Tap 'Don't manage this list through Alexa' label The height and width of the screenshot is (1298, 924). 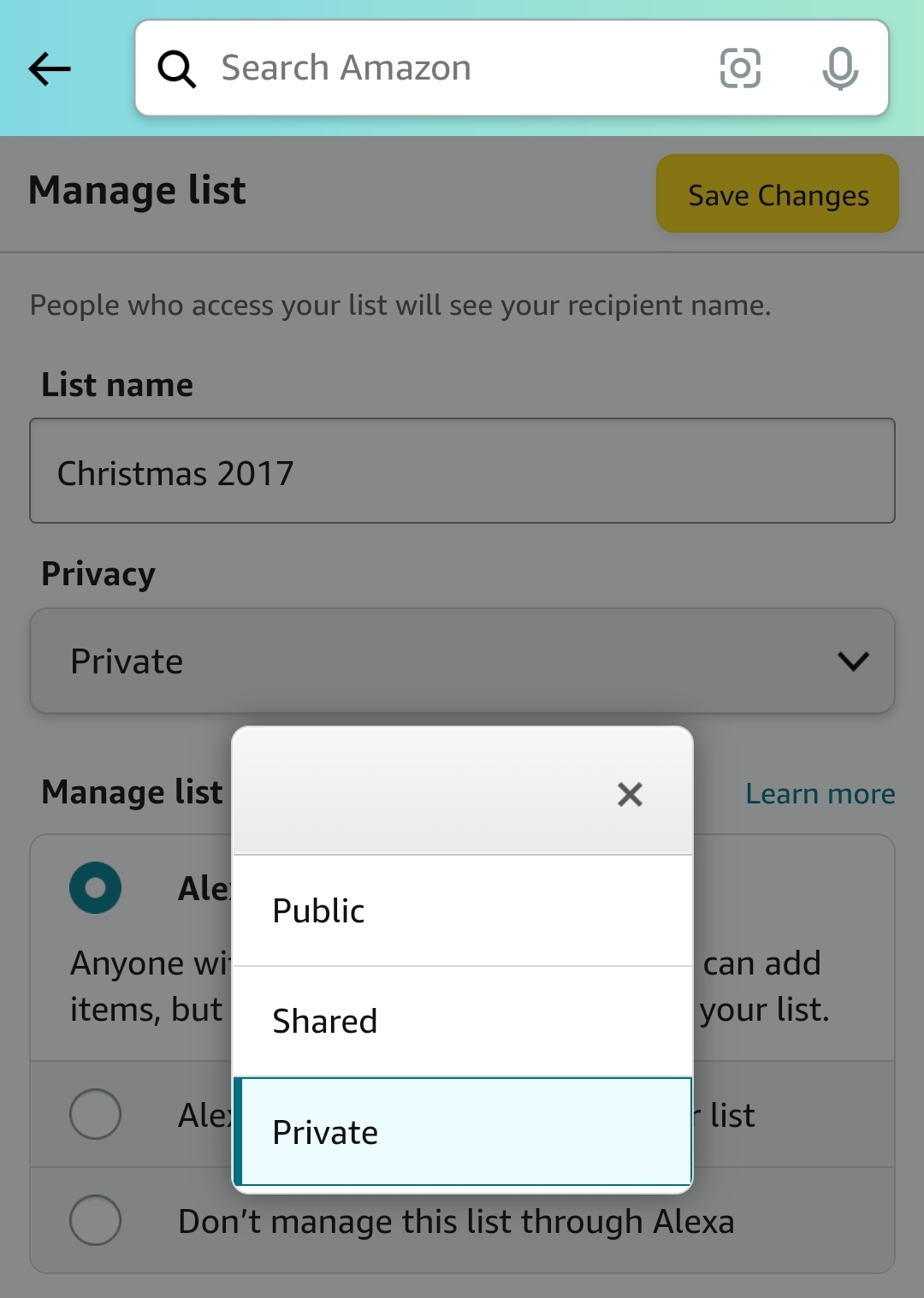(x=456, y=1222)
